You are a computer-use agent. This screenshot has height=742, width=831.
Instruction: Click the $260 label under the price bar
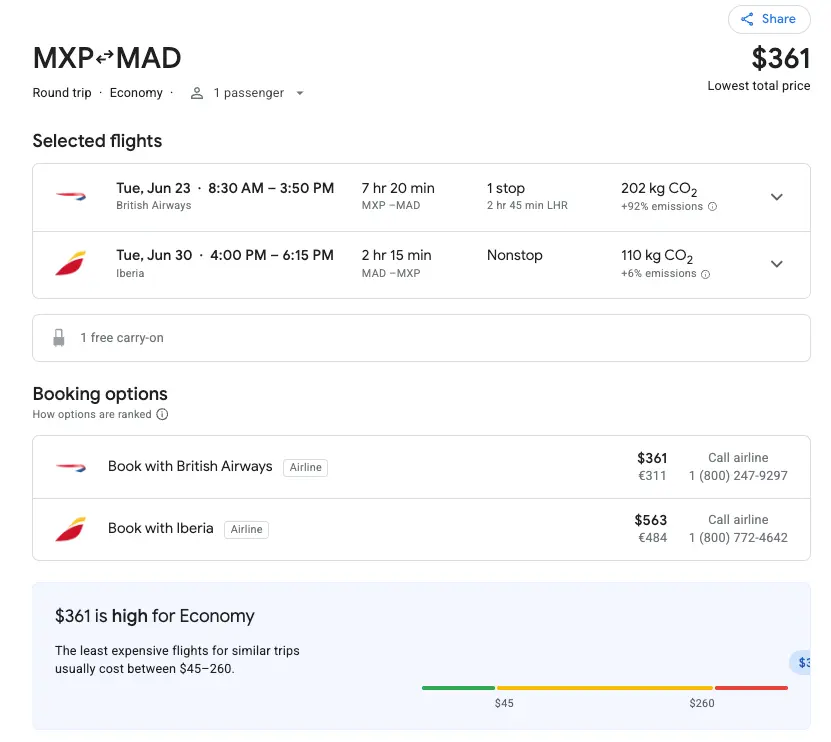702,703
